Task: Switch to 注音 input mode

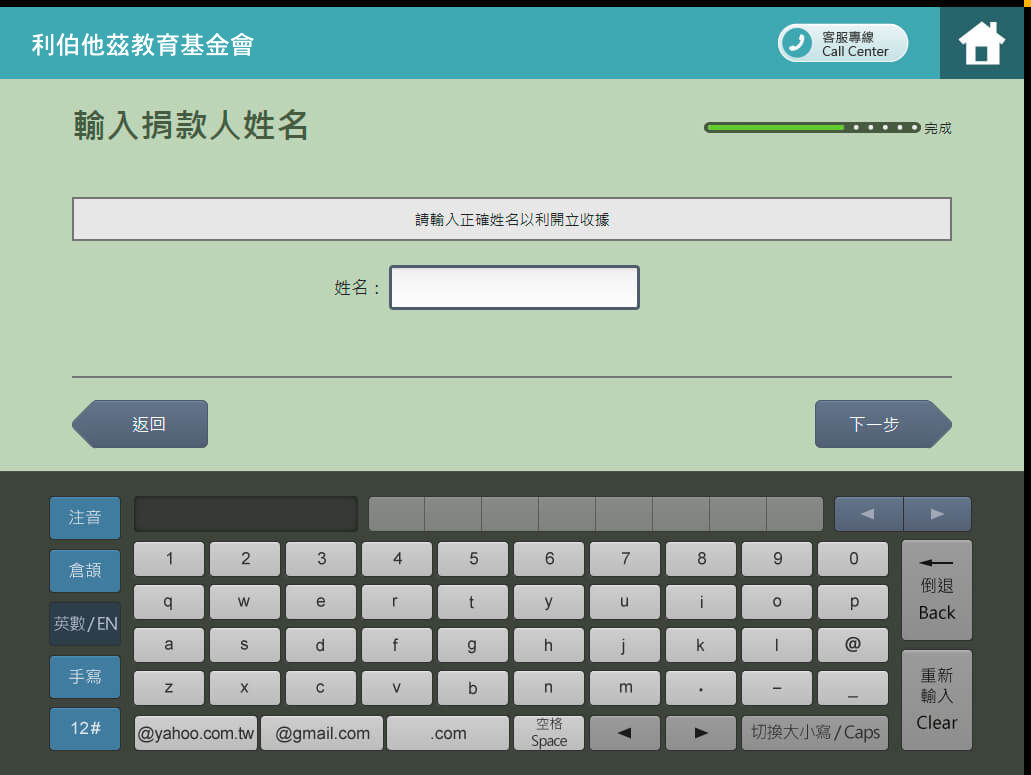Action: click(85, 518)
